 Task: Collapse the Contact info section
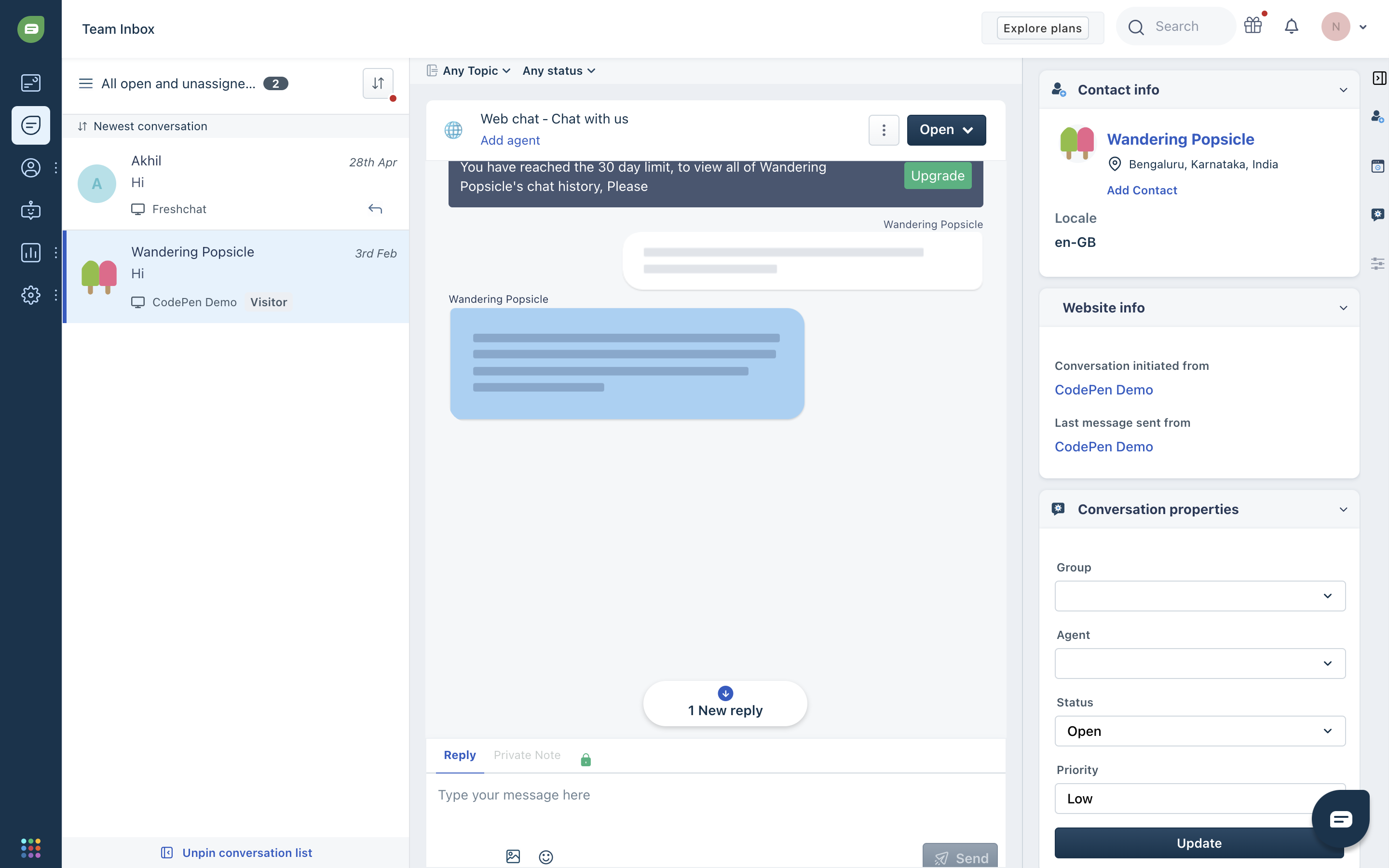[1343, 90]
